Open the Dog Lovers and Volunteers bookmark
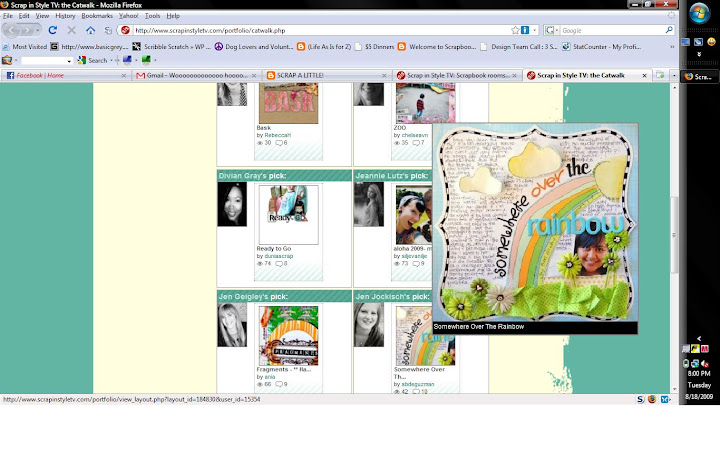720x449 pixels. [x=254, y=47]
